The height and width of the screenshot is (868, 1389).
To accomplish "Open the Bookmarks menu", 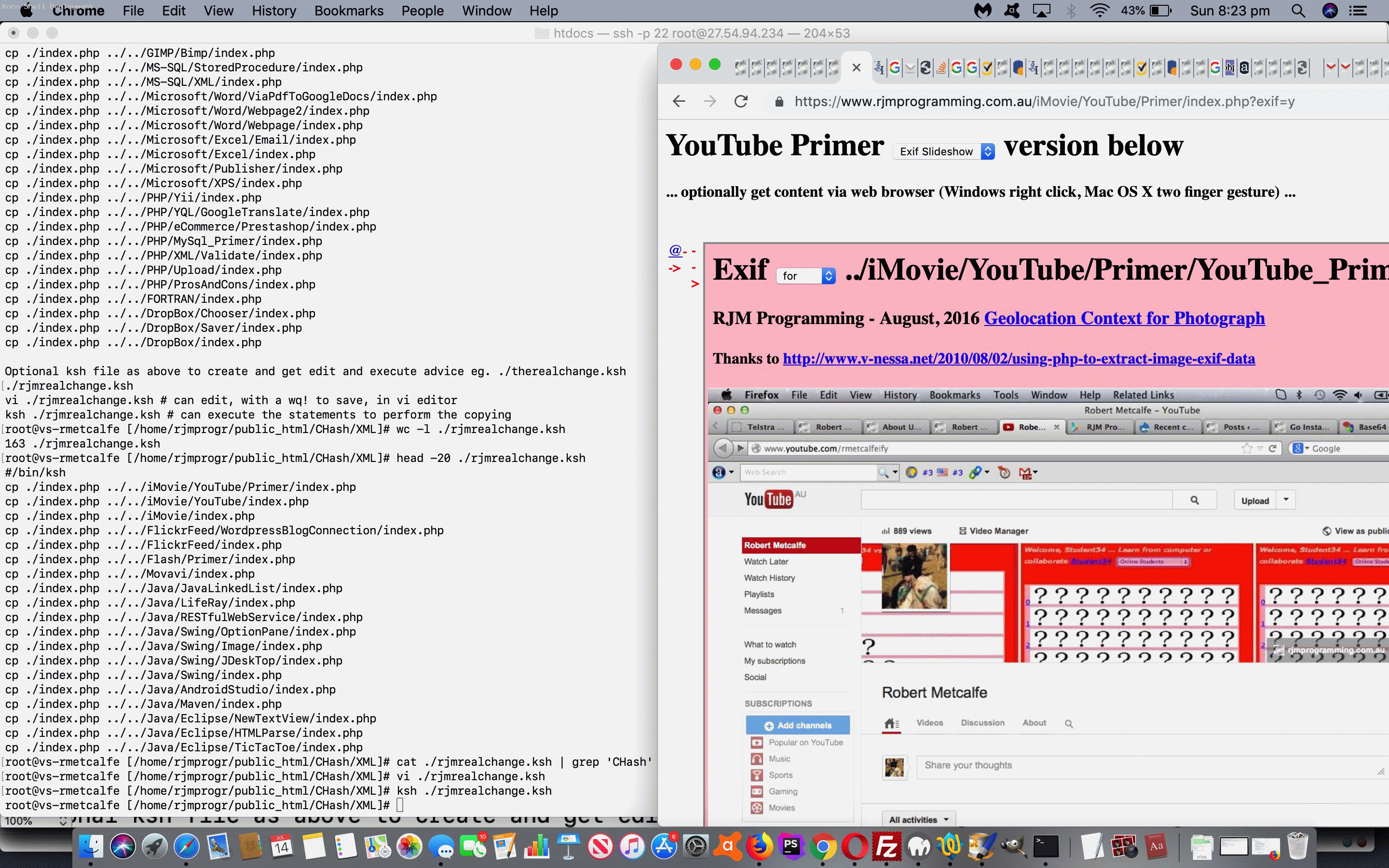I will (348, 11).
